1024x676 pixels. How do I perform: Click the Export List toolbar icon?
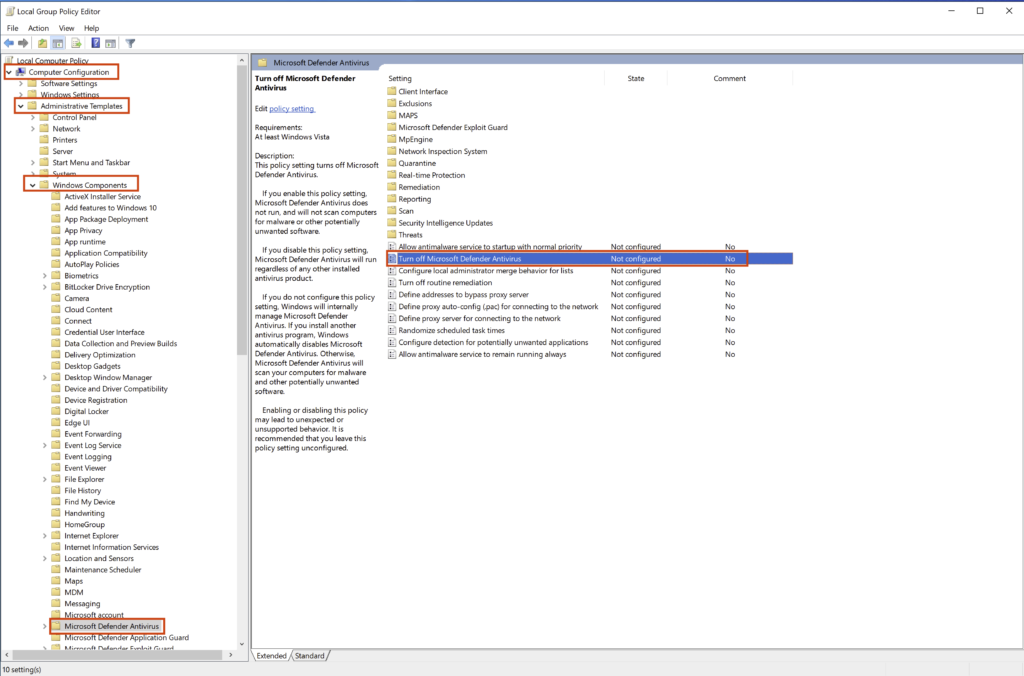point(76,43)
